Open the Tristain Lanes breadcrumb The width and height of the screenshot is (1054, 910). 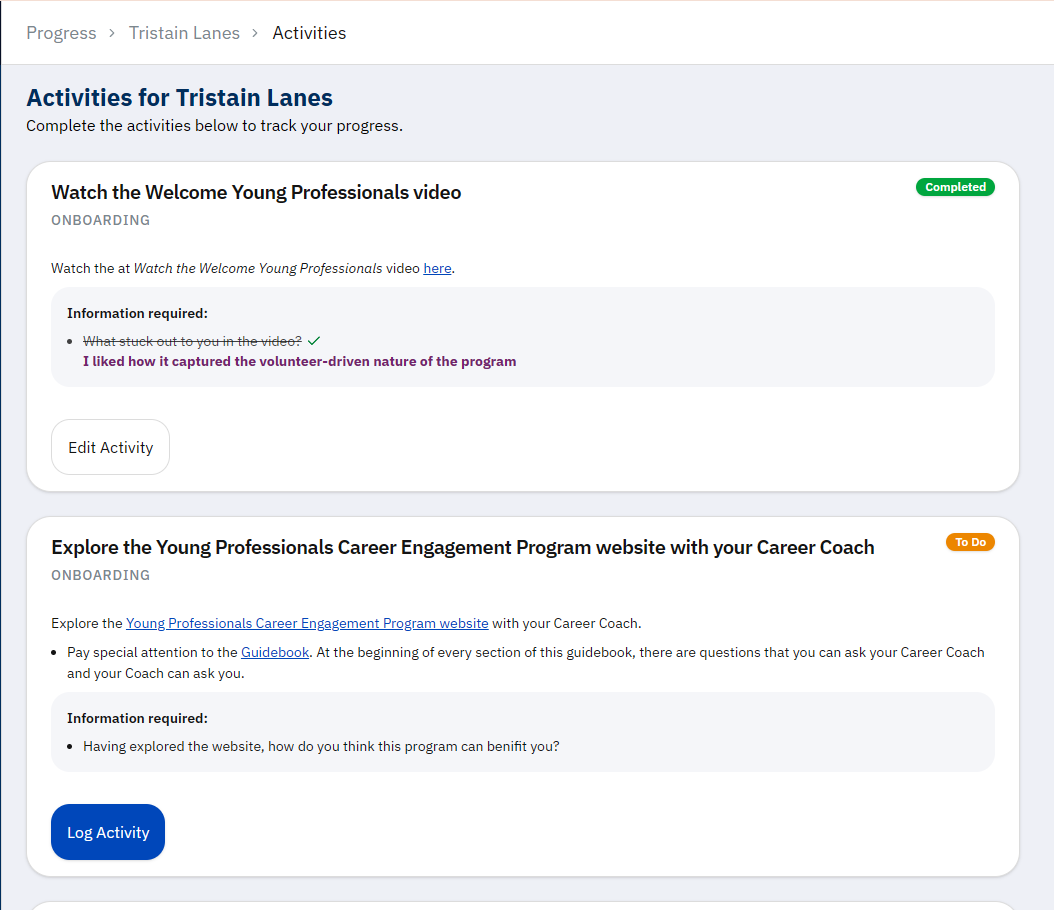click(184, 33)
